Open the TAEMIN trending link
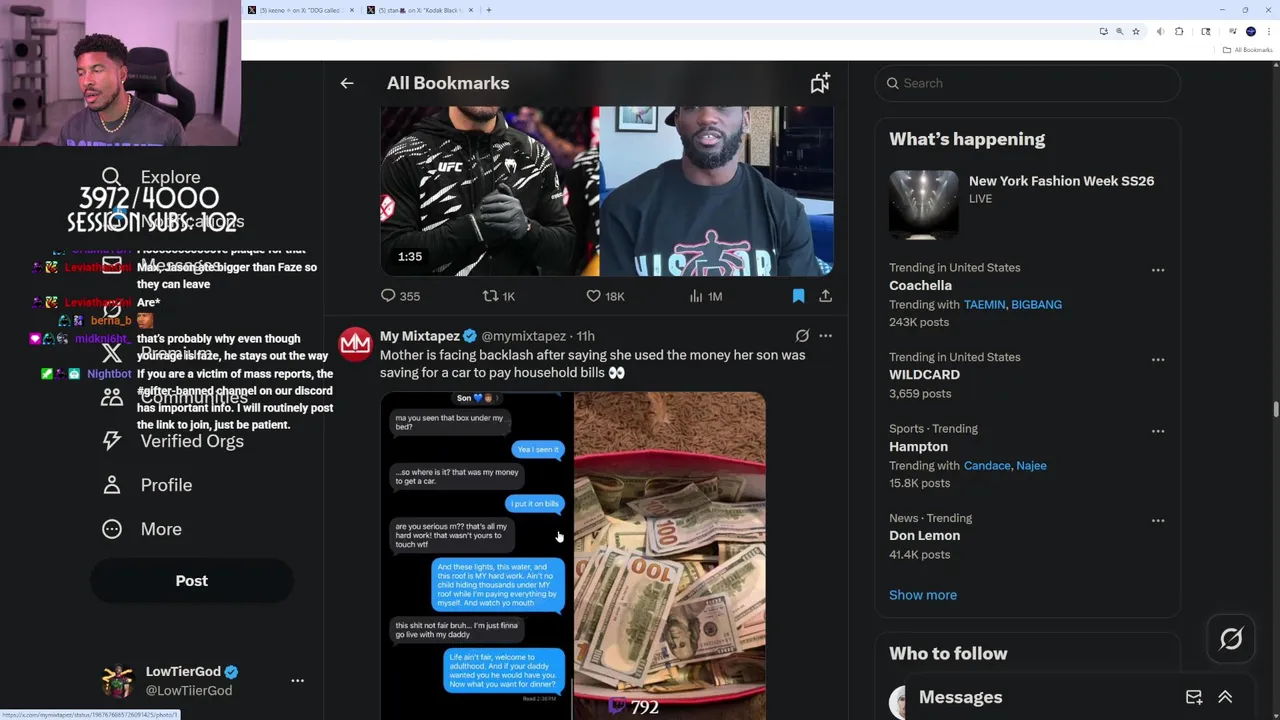Viewport: 1280px width, 720px height. click(x=985, y=304)
